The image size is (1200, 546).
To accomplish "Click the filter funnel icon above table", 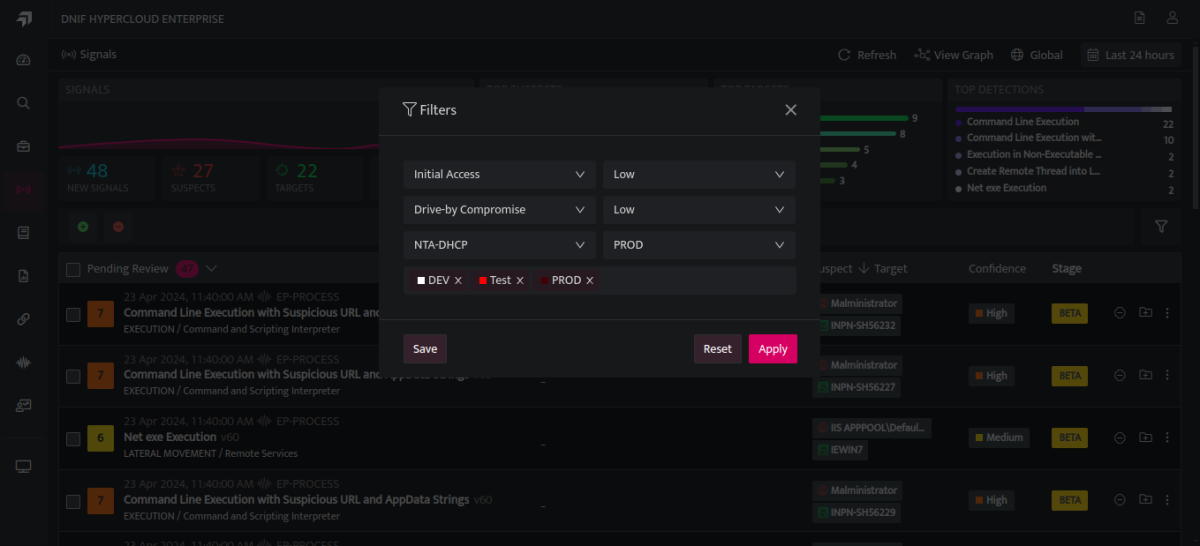I will 1161,227.
